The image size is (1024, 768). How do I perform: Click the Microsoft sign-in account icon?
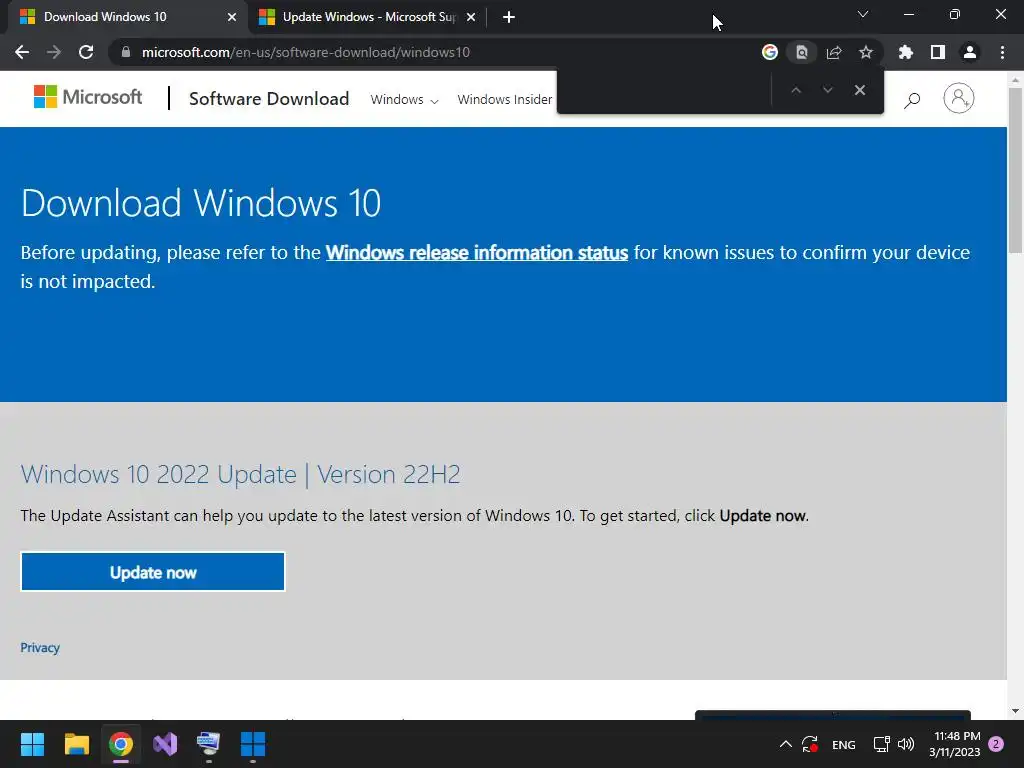coord(959,99)
